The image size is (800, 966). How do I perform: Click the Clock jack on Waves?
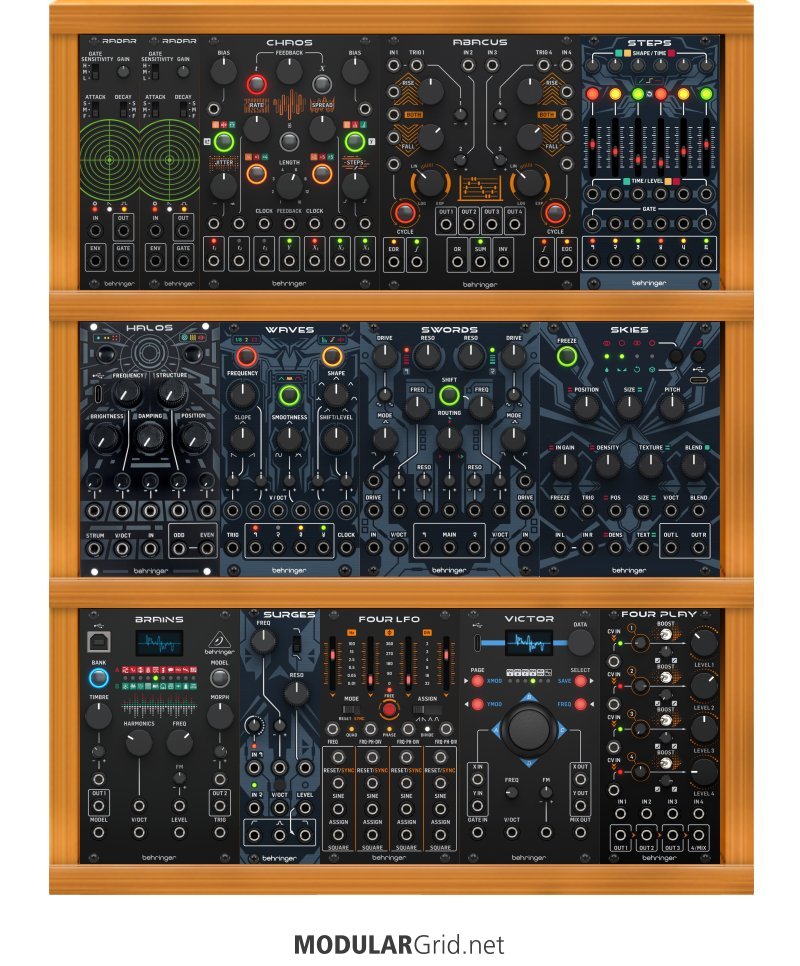click(x=345, y=548)
